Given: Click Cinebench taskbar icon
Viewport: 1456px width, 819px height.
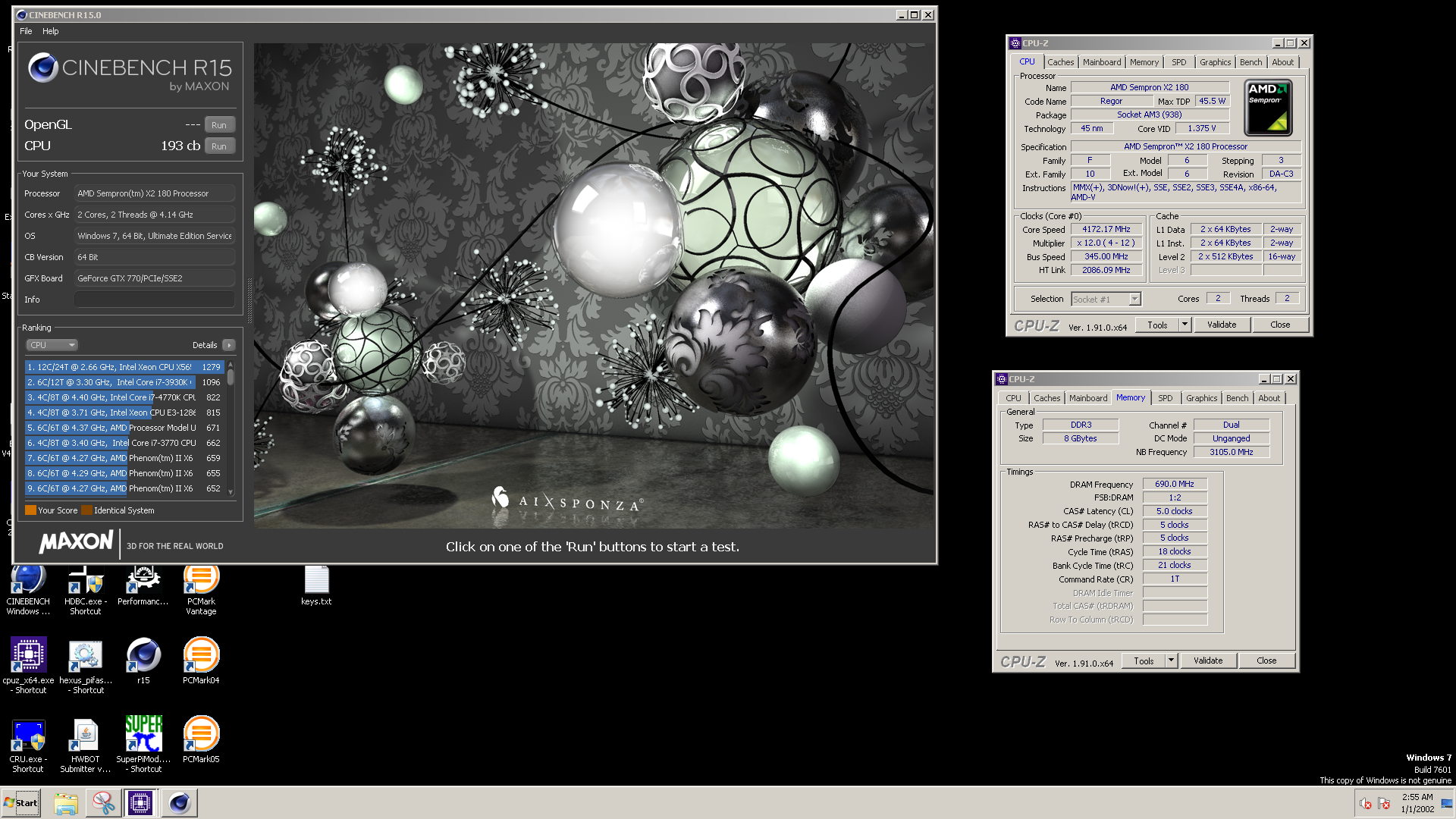Looking at the screenshot, I should [x=179, y=803].
